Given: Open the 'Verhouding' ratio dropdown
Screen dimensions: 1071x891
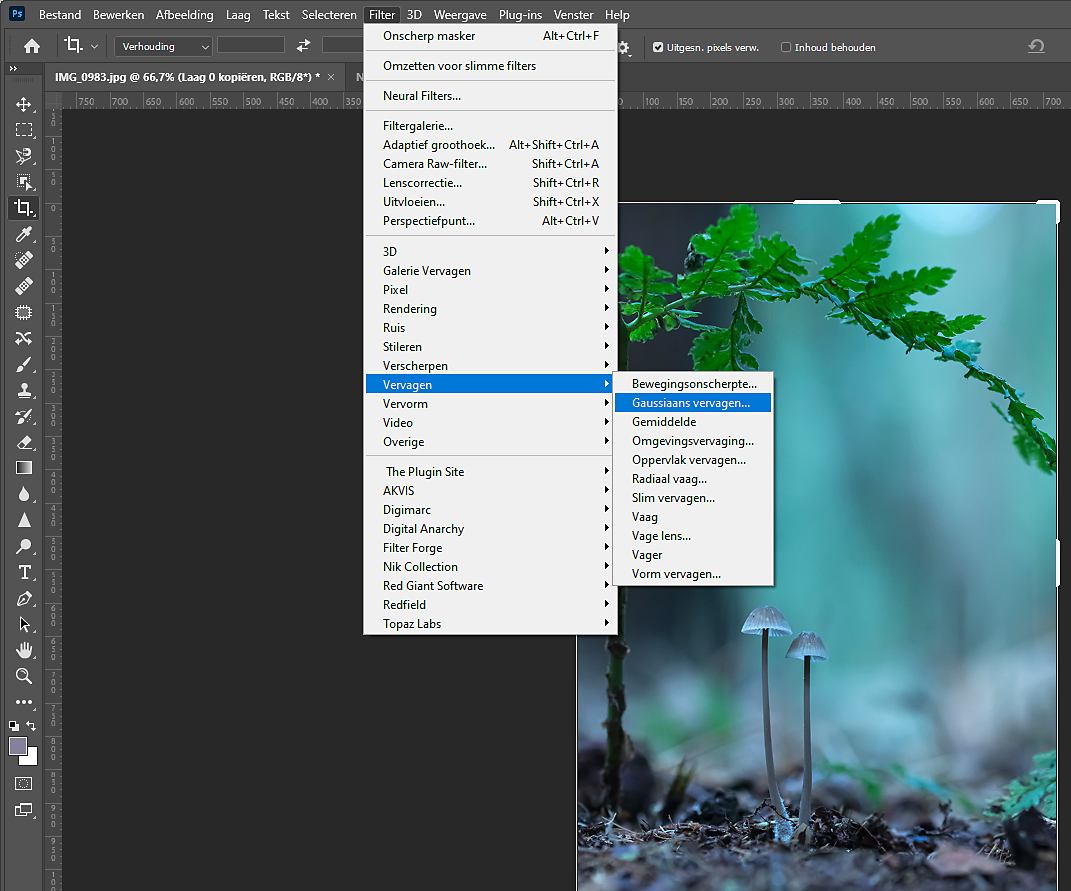Looking at the screenshot, I should coord(163,46).
